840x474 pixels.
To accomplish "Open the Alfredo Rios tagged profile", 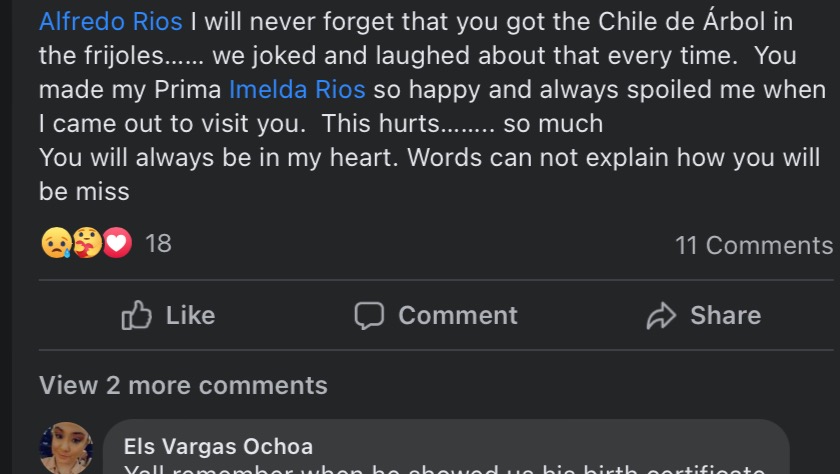I will point(110,20).
